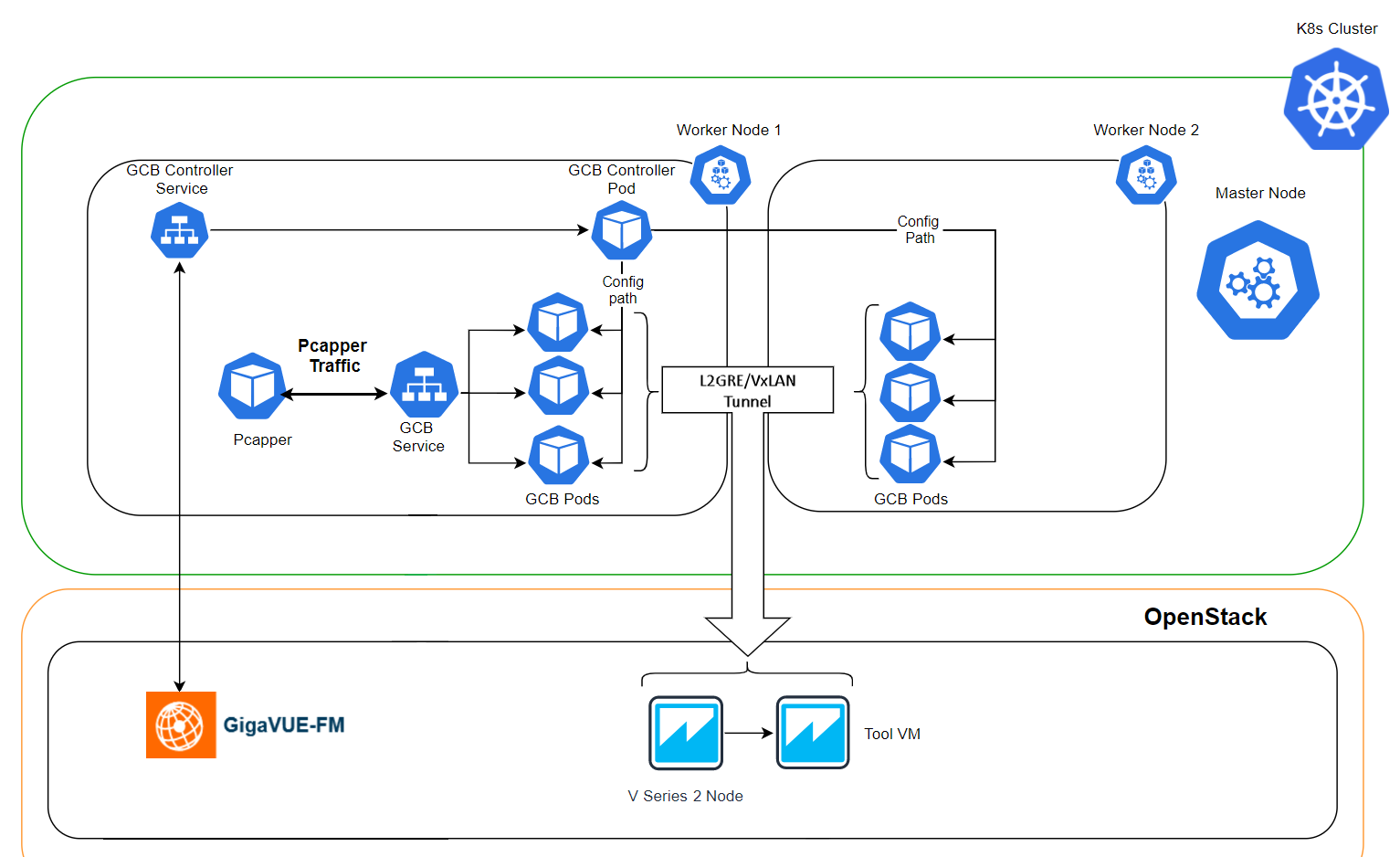Click the "GCB Controller Pod" label
The width and height of the screenshot is (1400, 857).
[622, 179]
